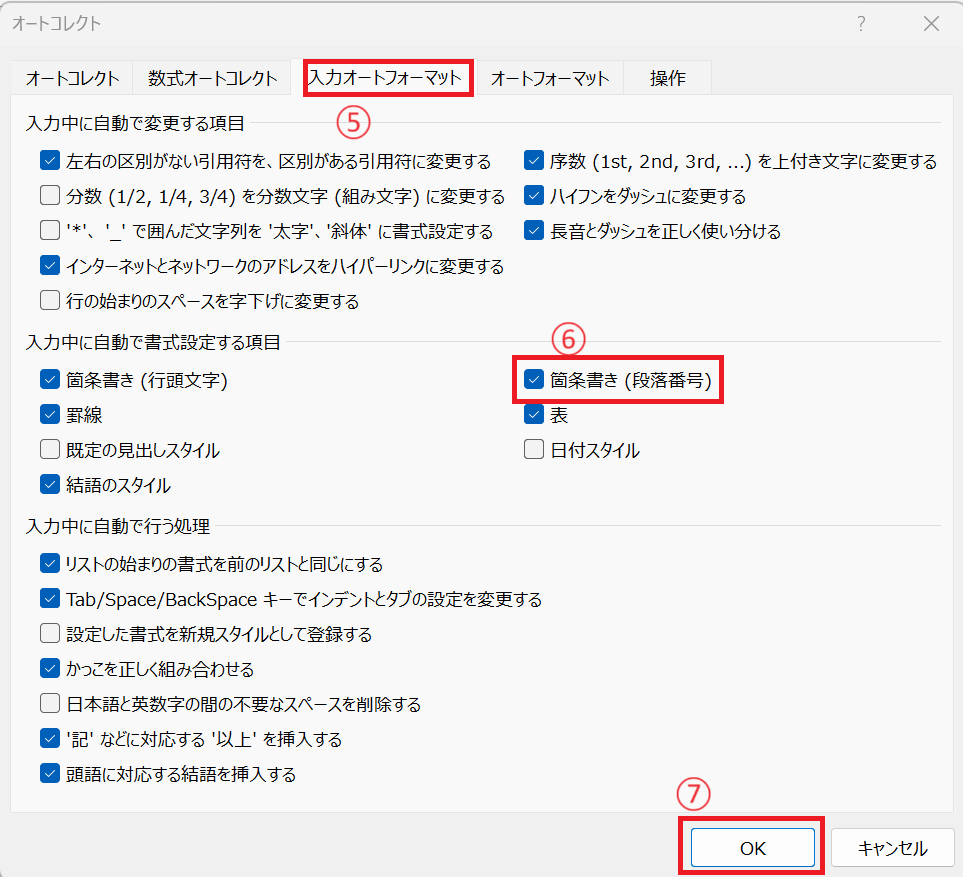Click the help question mark icon
963x877 pixels.
pos(861,25)
